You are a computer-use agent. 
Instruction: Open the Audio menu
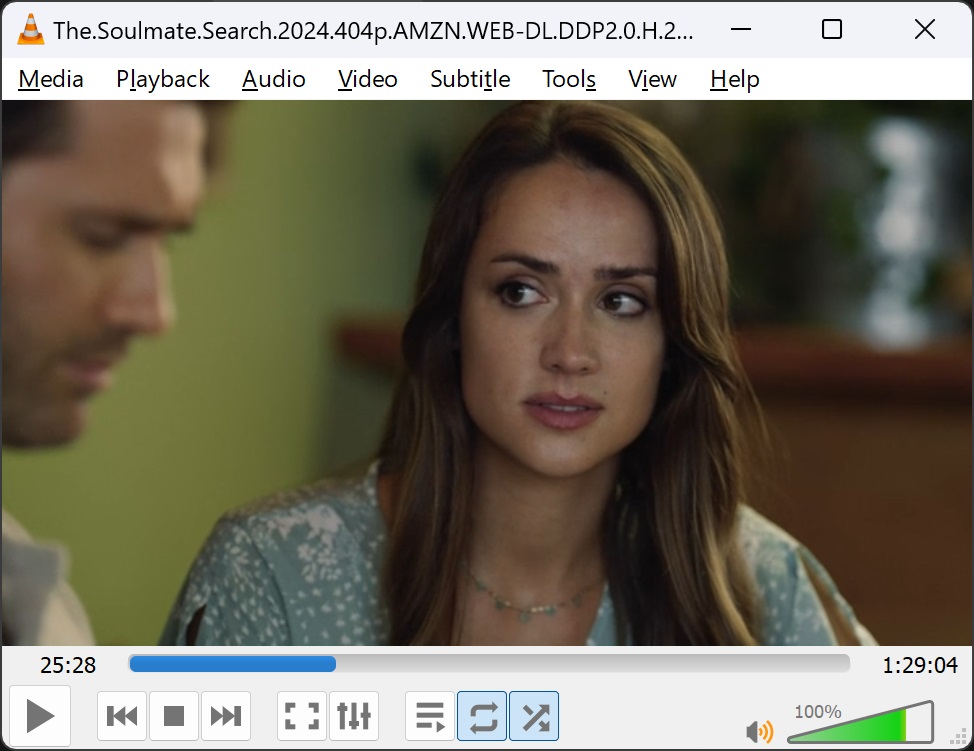tap(274, 79)
